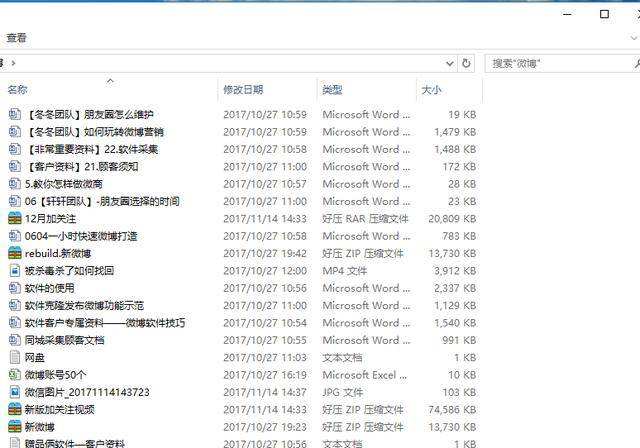This screenshot has height=448, width=640.
Task: Select file 0604一小时快速微博打造
Action: (x=81, y=237)
